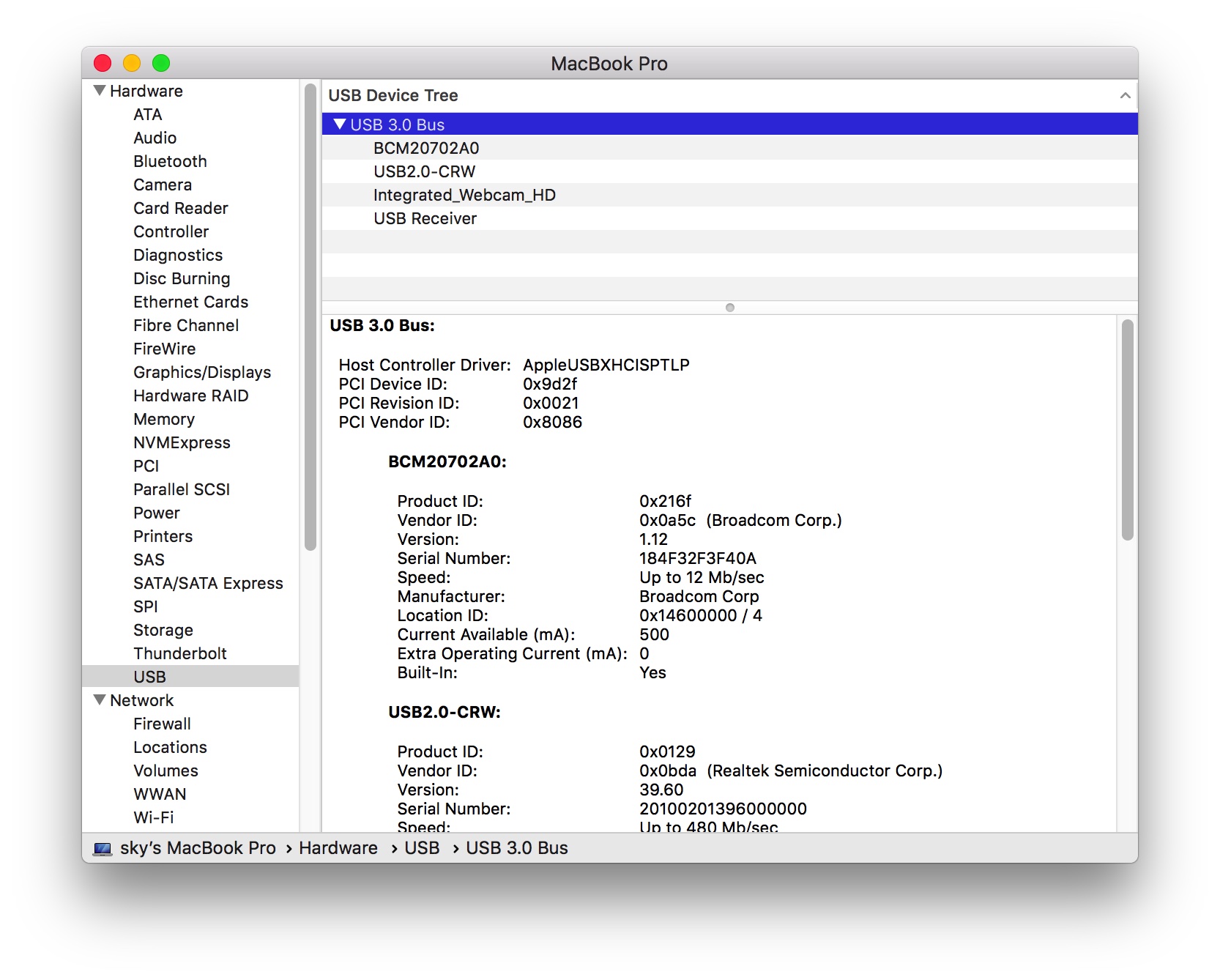The height and width of the screenshot is (980, 1220).
Task: Click USB in the bottom path bar
Action: tap(422, 848)
